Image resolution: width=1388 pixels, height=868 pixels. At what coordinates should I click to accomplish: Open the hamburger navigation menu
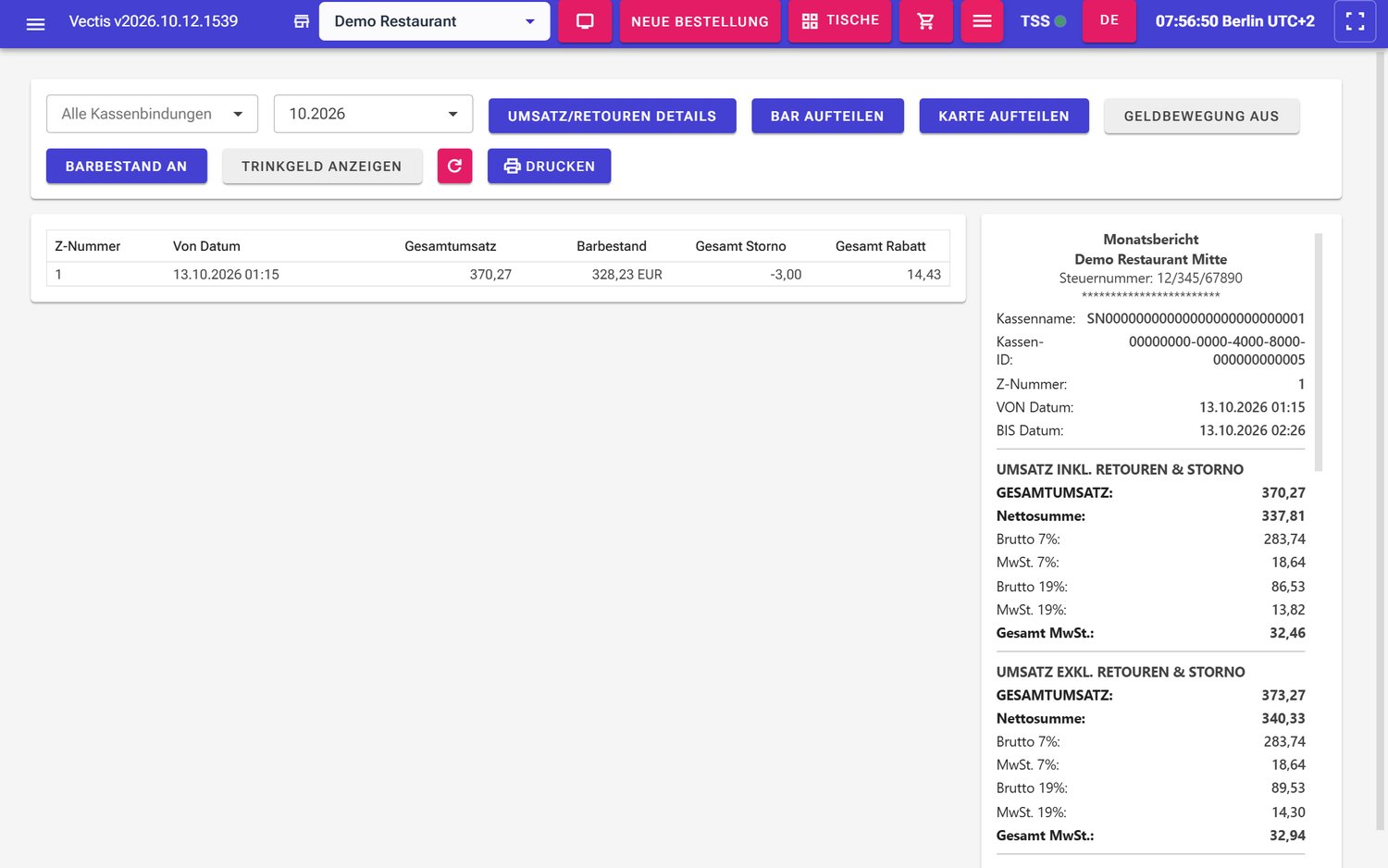coord(35,22)
